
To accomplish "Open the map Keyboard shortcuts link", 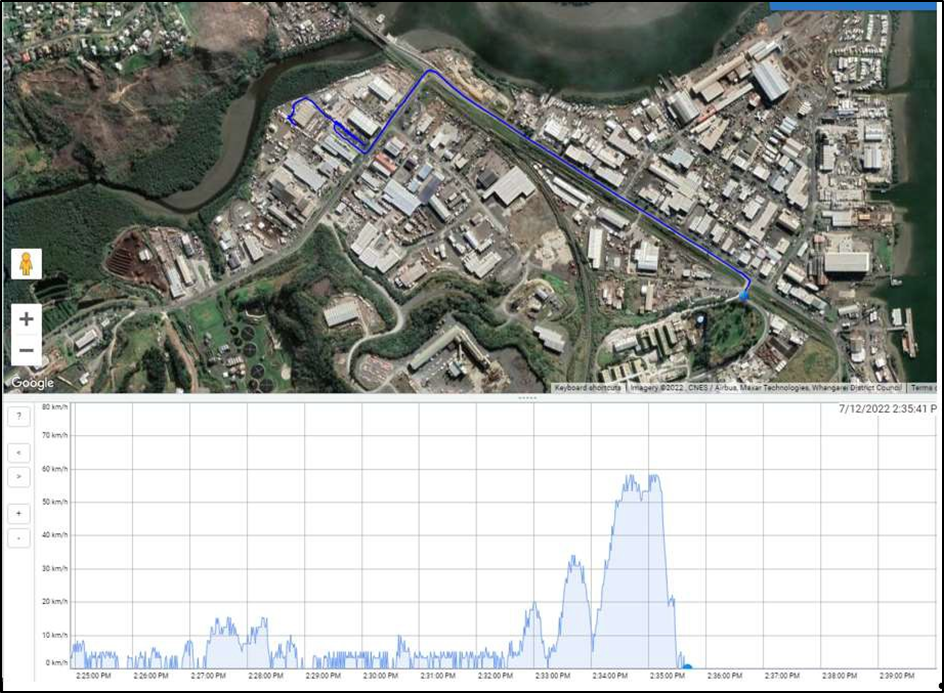I will (586, 388).
